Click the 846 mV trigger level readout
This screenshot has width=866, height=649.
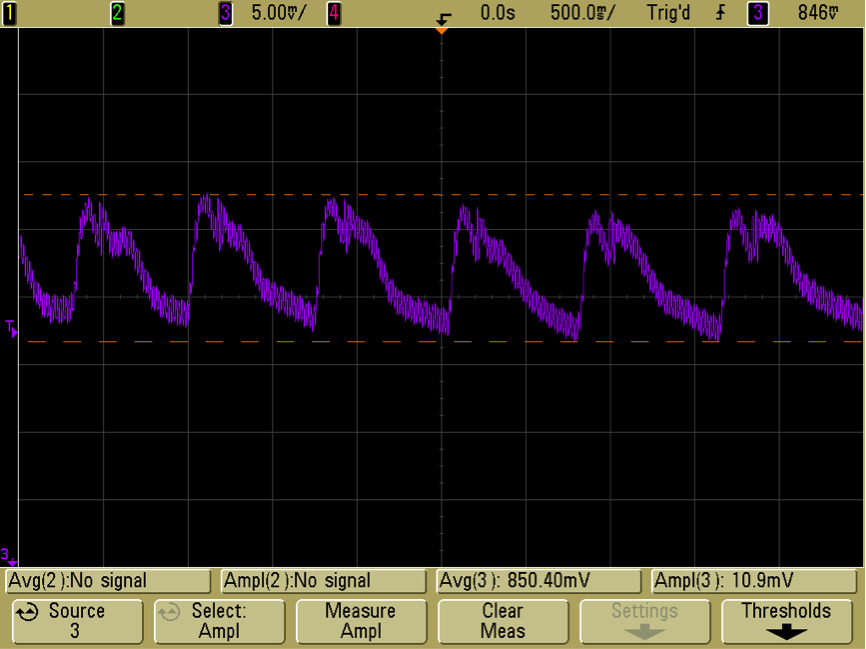[818, 13]
